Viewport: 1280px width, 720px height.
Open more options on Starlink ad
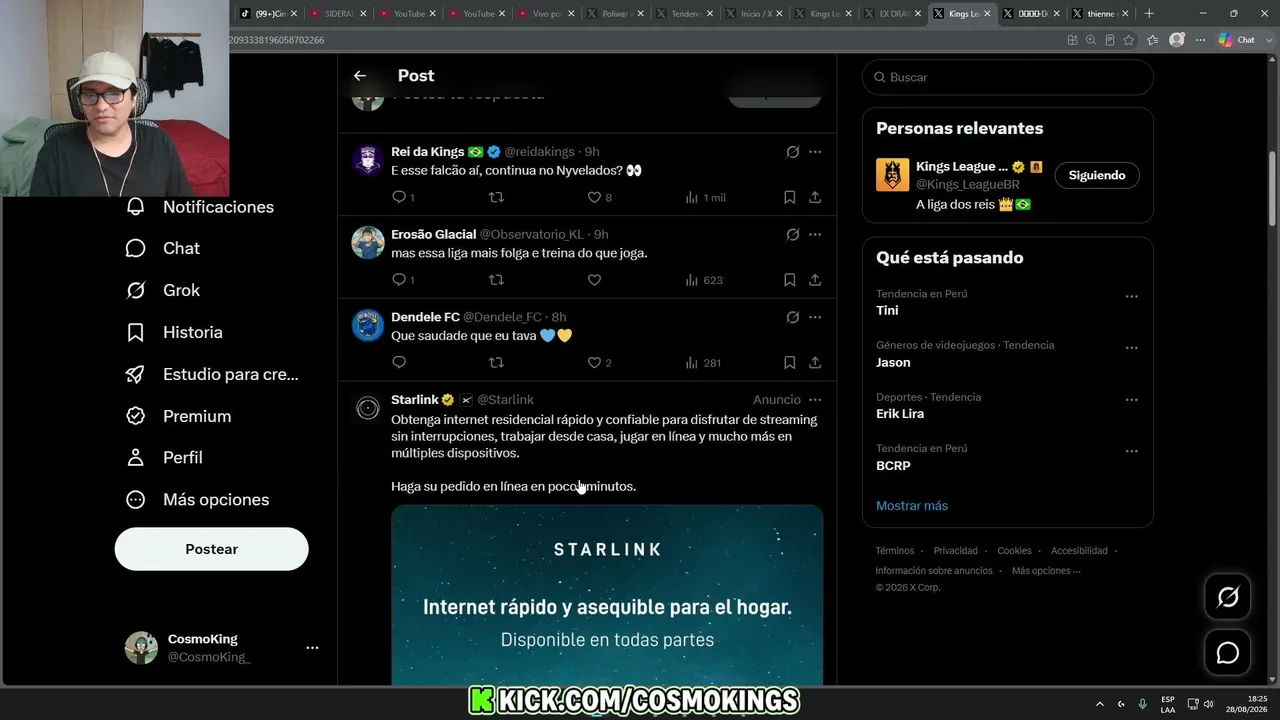[x=815, y=400]
